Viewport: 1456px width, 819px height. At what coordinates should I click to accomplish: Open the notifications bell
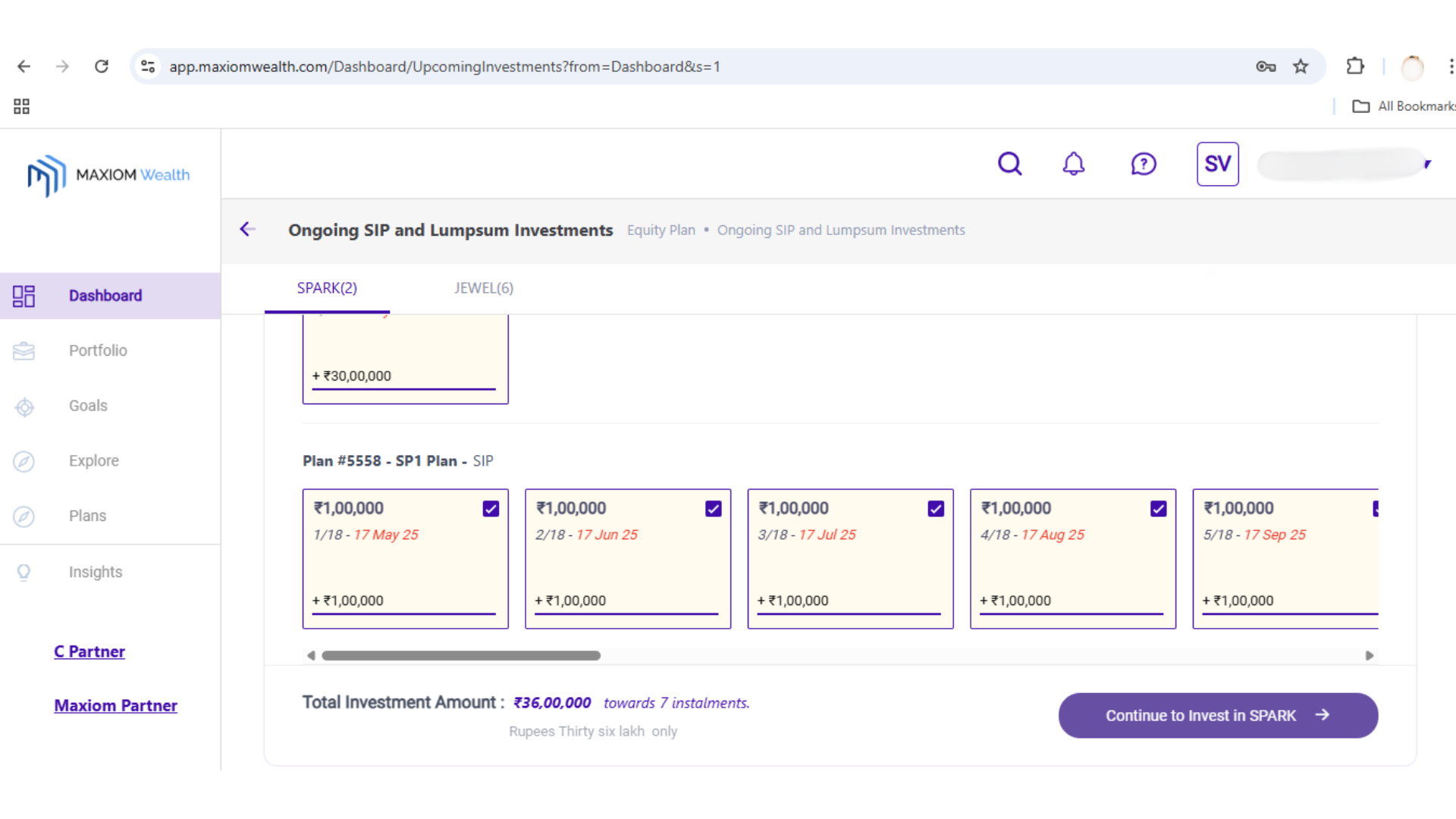1073,164
